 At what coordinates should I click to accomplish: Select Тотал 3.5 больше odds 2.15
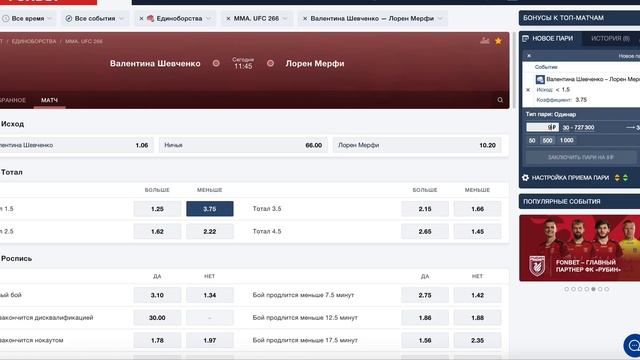point(425,209)
